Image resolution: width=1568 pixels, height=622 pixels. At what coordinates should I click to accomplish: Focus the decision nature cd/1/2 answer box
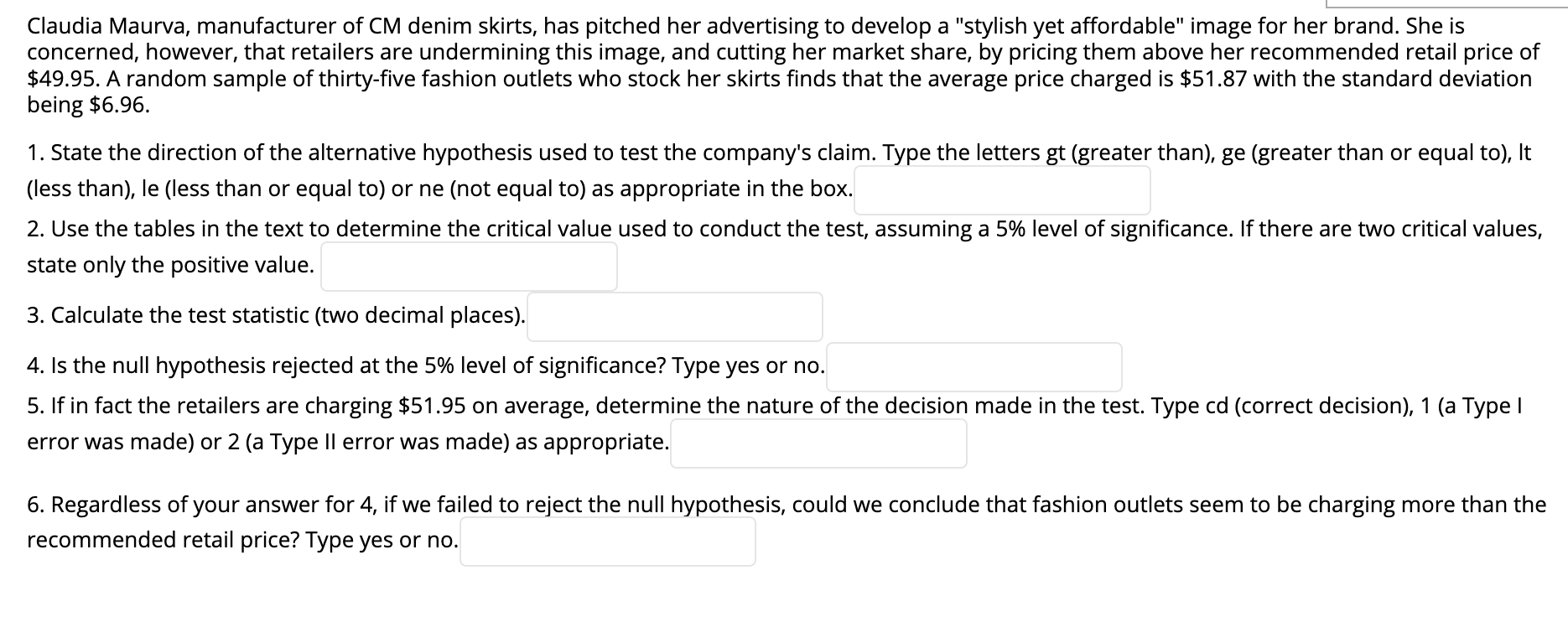[x=818, y=443]
